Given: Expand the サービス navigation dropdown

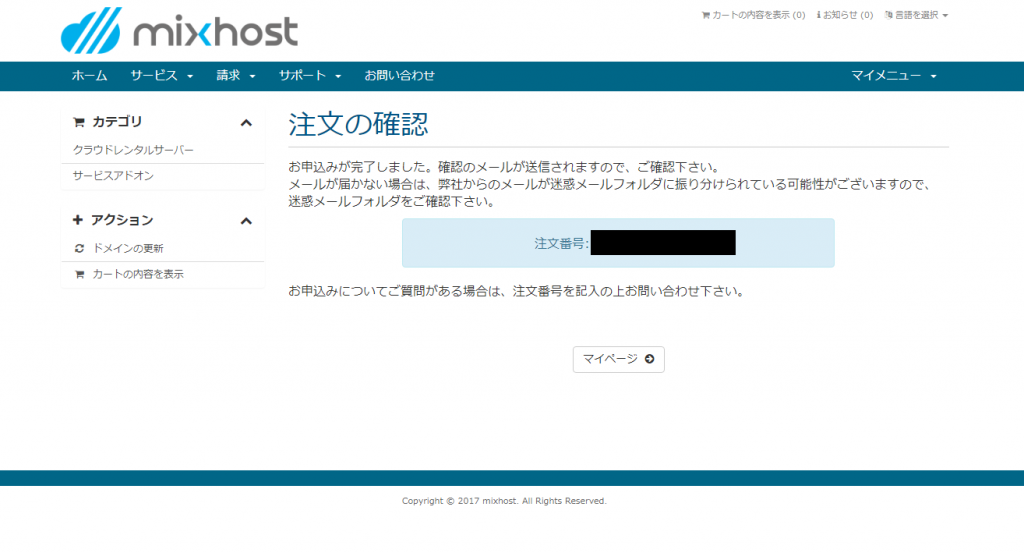Looking at the screenshot, I should click(x=161, y=76).
